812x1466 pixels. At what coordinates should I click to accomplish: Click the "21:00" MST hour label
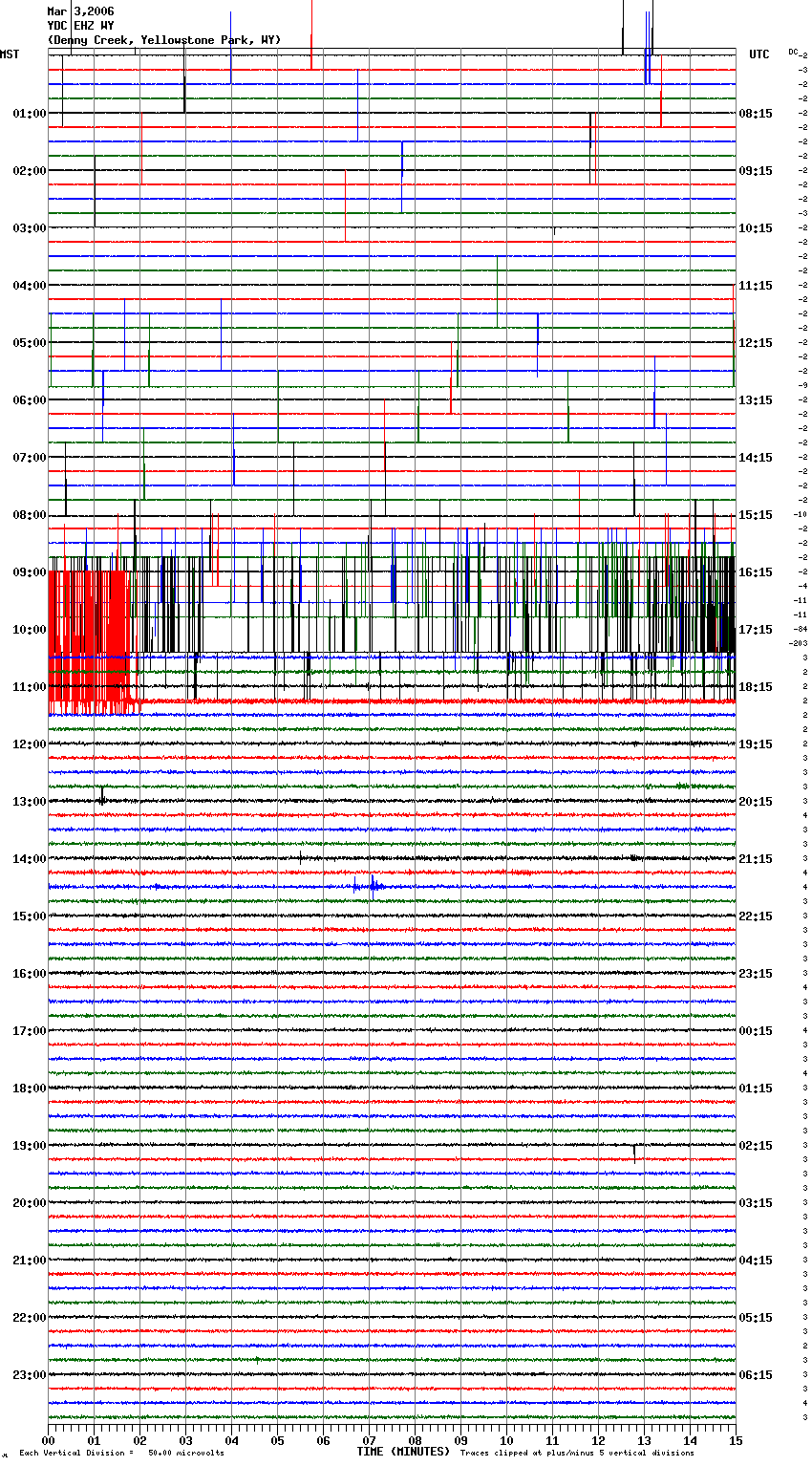pos(30,1261)
